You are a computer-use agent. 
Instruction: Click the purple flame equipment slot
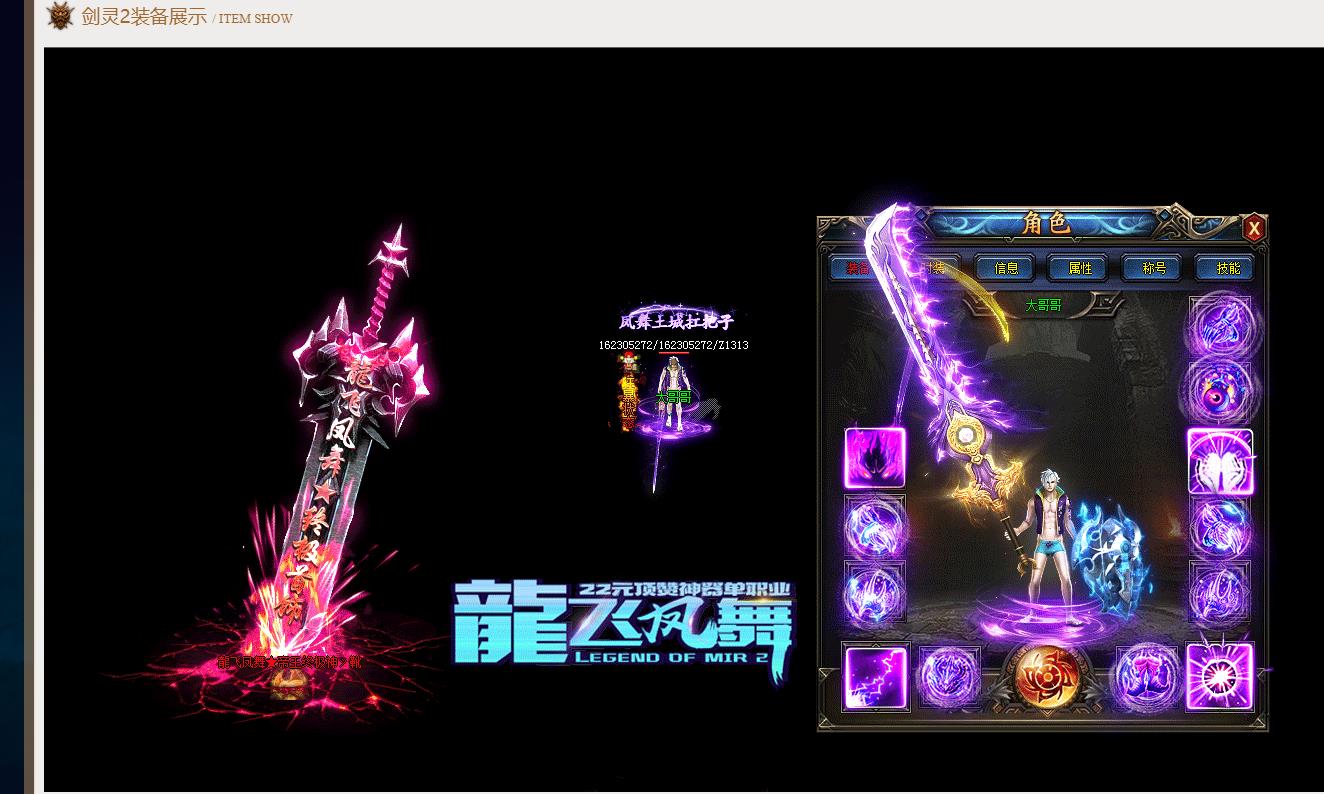pos(875,458)
